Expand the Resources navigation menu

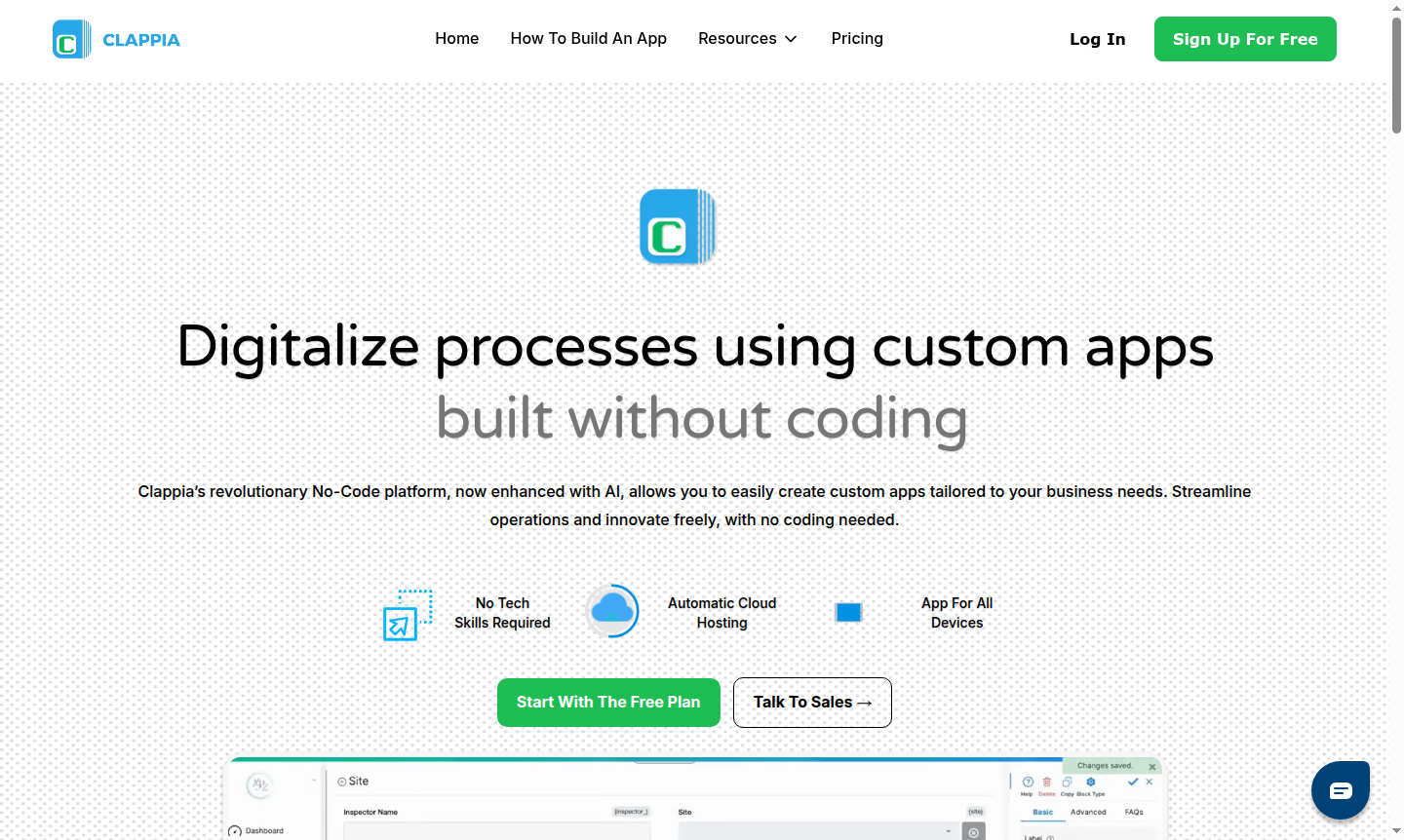click(x=747, y=38)
